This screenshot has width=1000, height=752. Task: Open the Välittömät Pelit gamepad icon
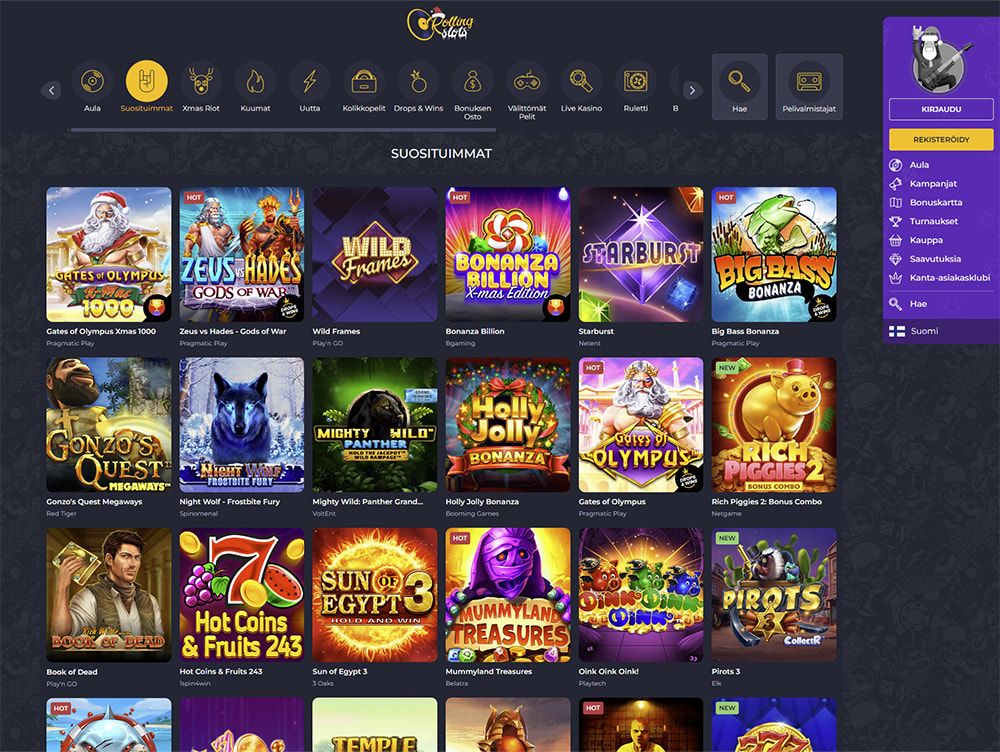click(x=527, y=82)
